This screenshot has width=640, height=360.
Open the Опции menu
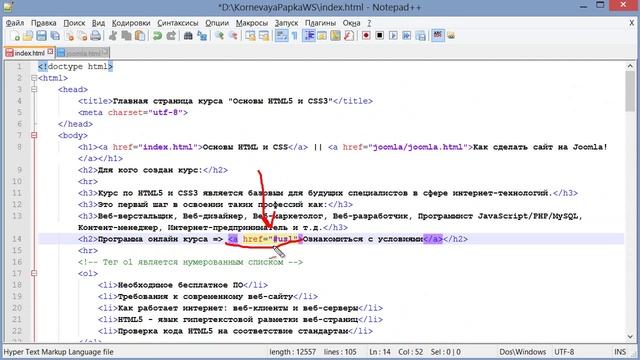pos(217,23)
